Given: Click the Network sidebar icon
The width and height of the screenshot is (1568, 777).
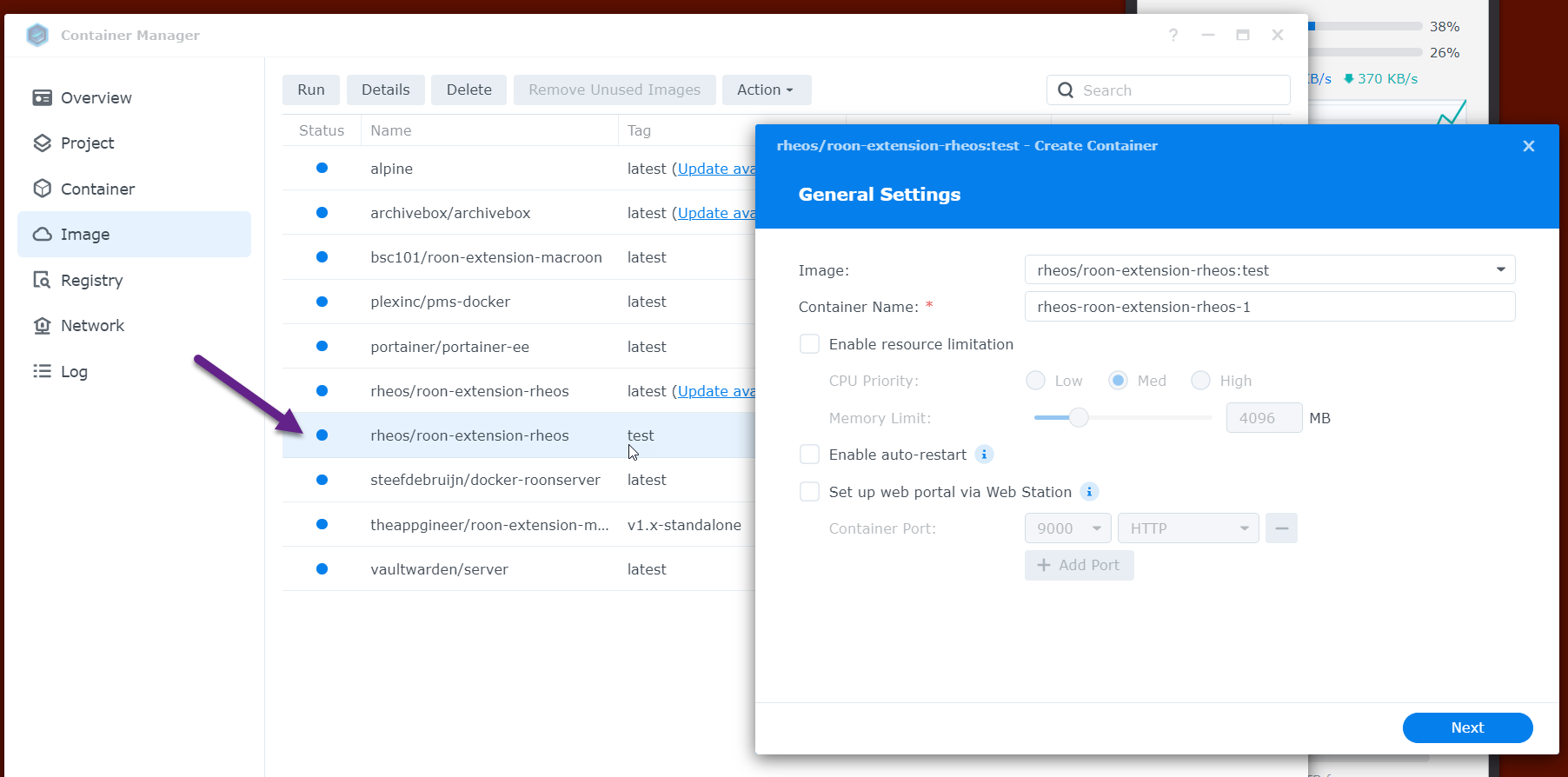Looking at the screenshot, I should point(42,325).
